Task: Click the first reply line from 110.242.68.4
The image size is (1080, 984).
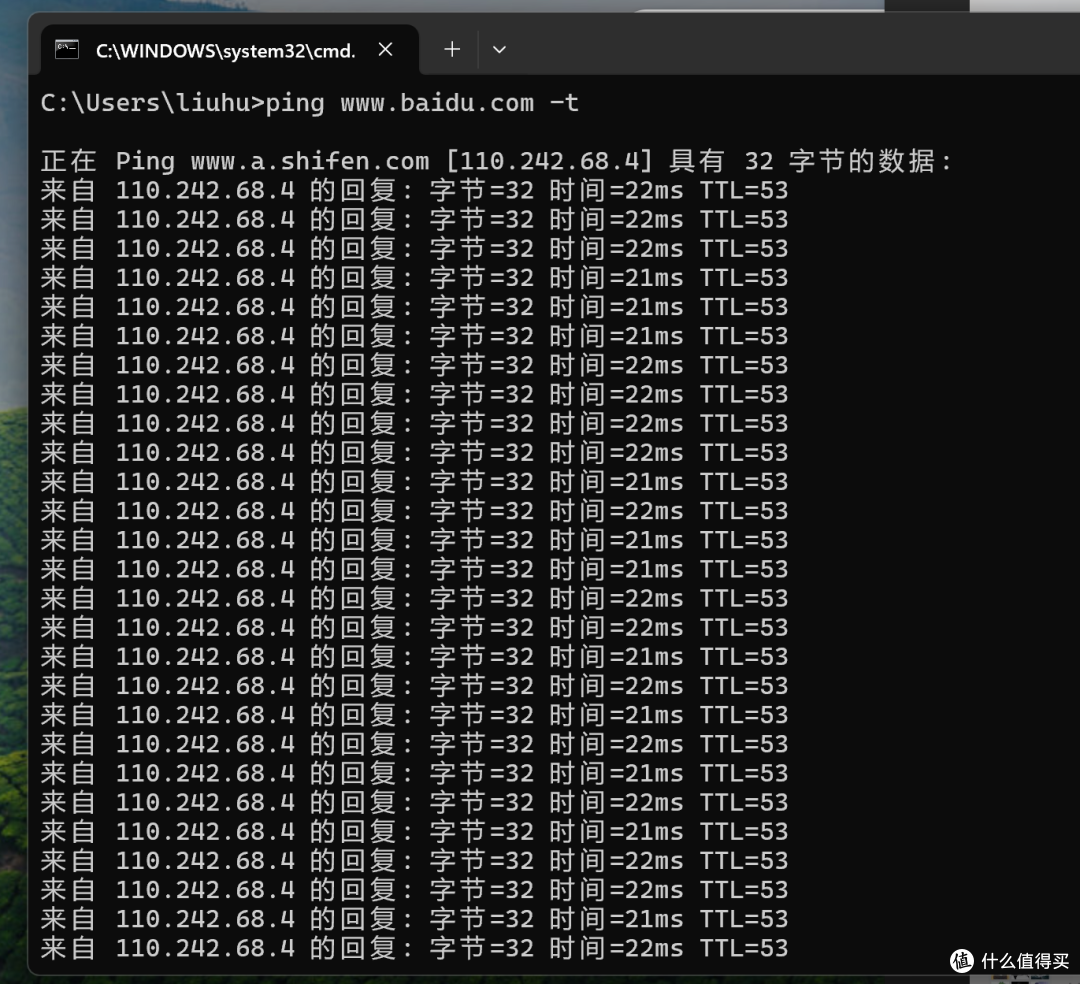Action: [x=414, y=191]
